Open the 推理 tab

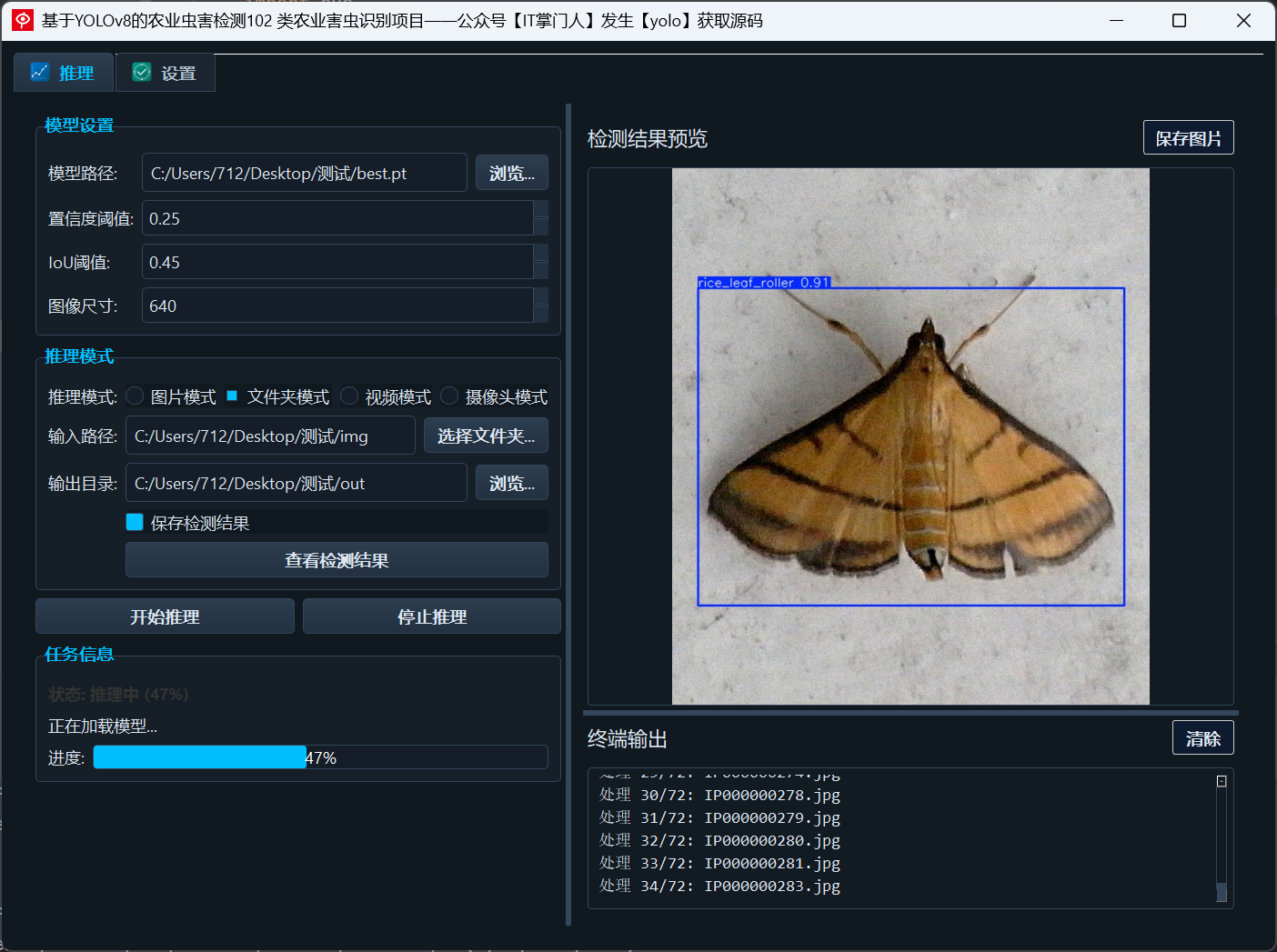pos(64,73)
